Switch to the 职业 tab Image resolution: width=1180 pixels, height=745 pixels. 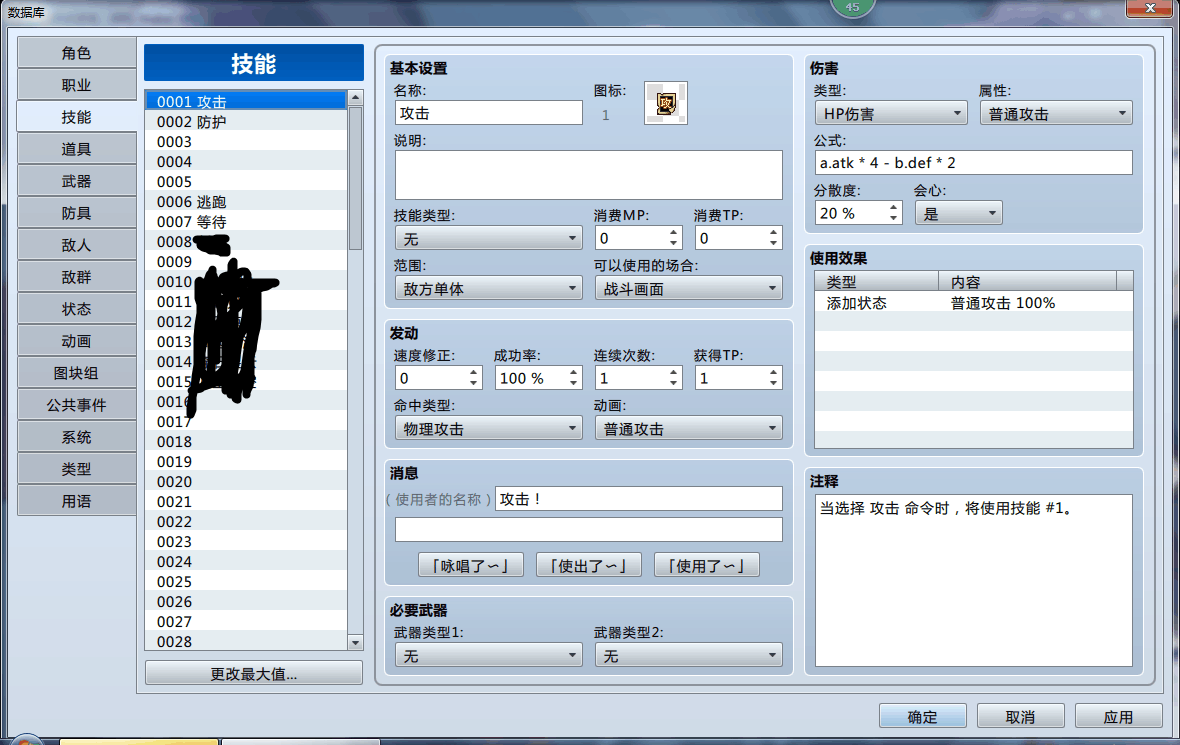77,85
